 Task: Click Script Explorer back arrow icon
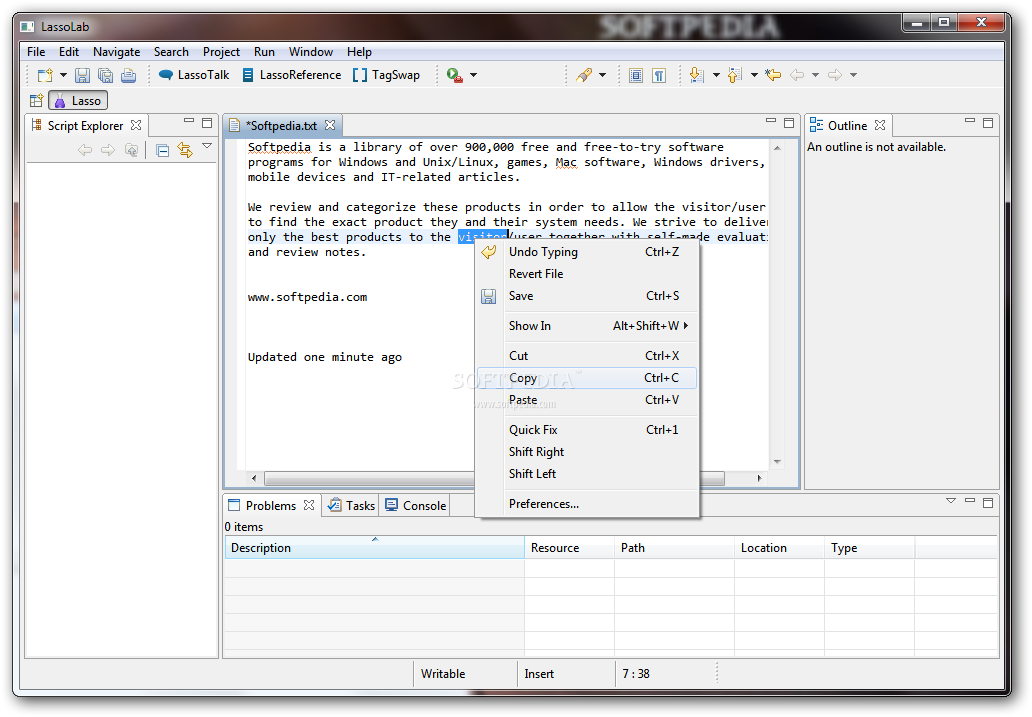pos(85,150)
